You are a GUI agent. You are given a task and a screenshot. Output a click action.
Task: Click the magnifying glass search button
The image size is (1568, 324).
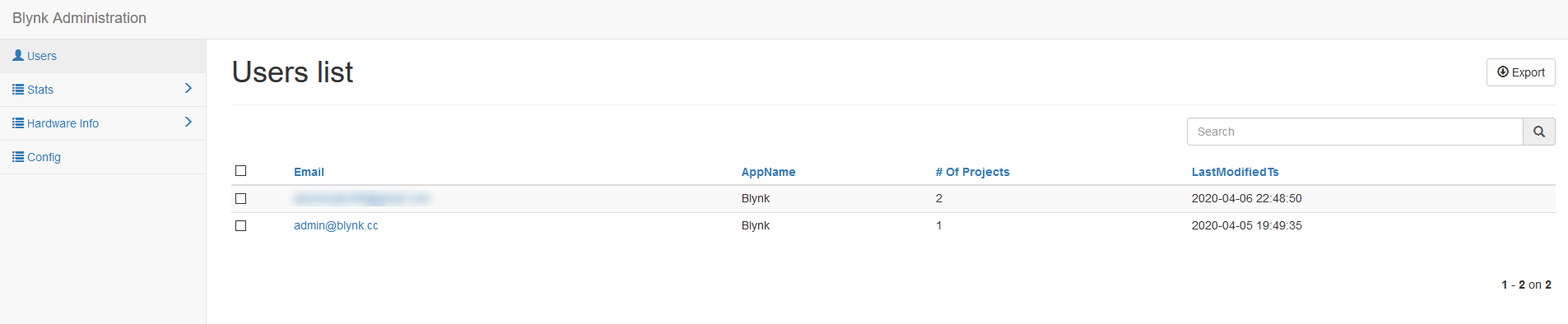coord(1538,132)
